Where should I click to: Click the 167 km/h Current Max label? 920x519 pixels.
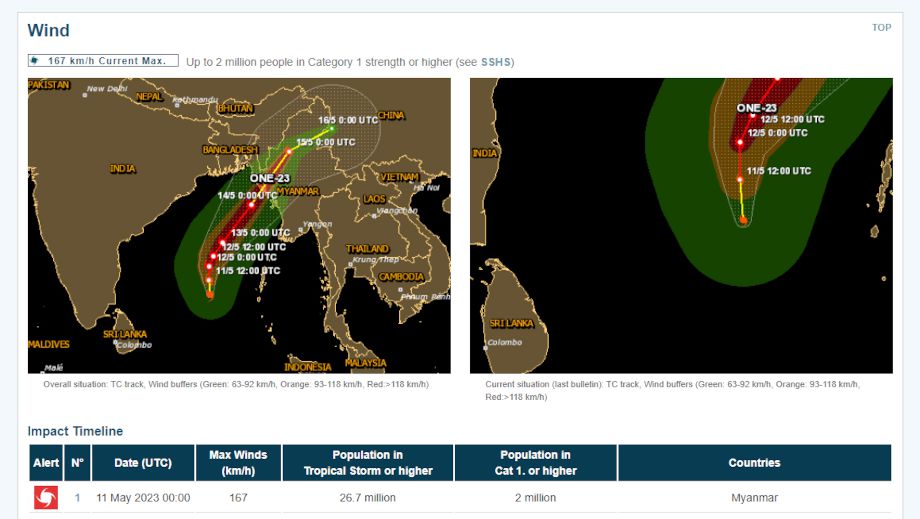pos(107,61)
